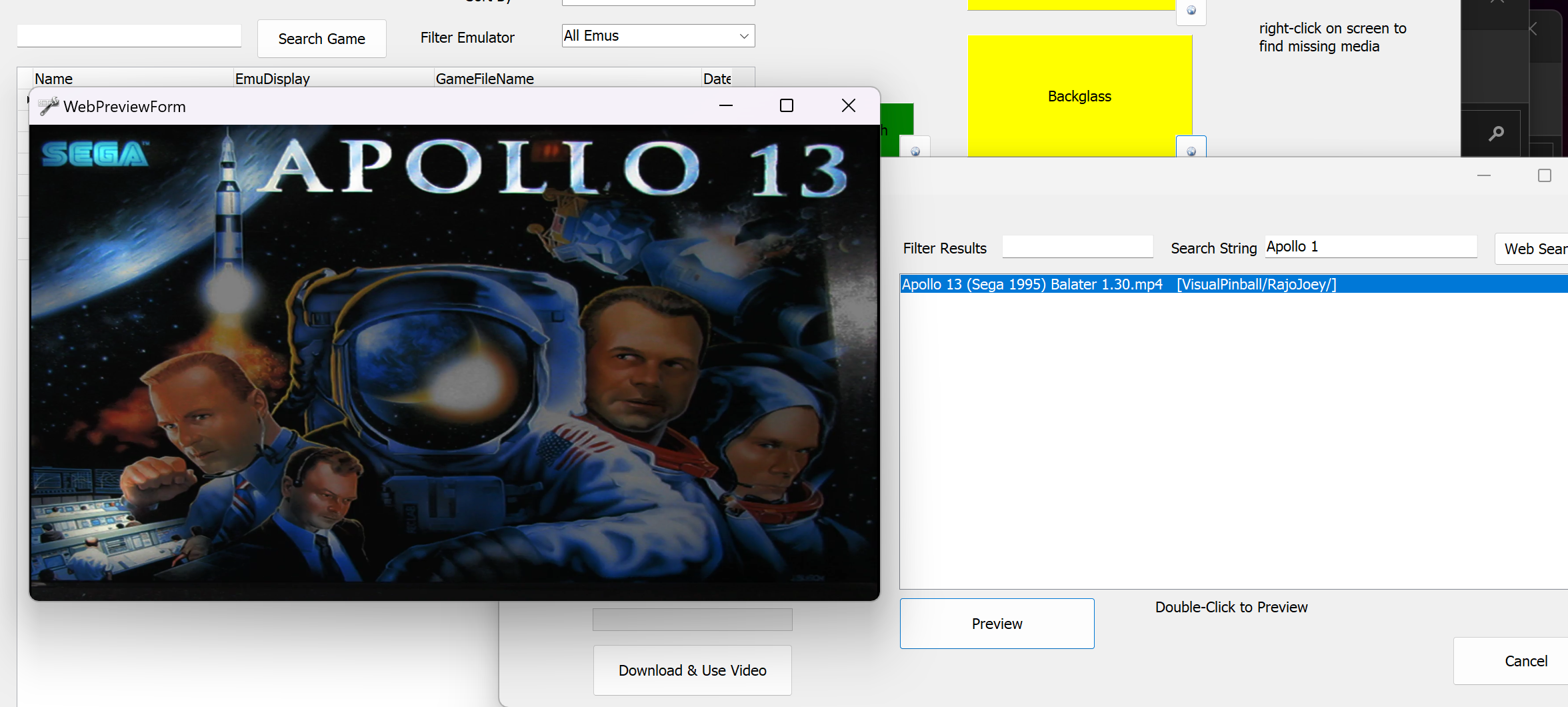Click the EmuDisplay column header
The height and width of the screenshot is (707, 1568).
(272, 78)
